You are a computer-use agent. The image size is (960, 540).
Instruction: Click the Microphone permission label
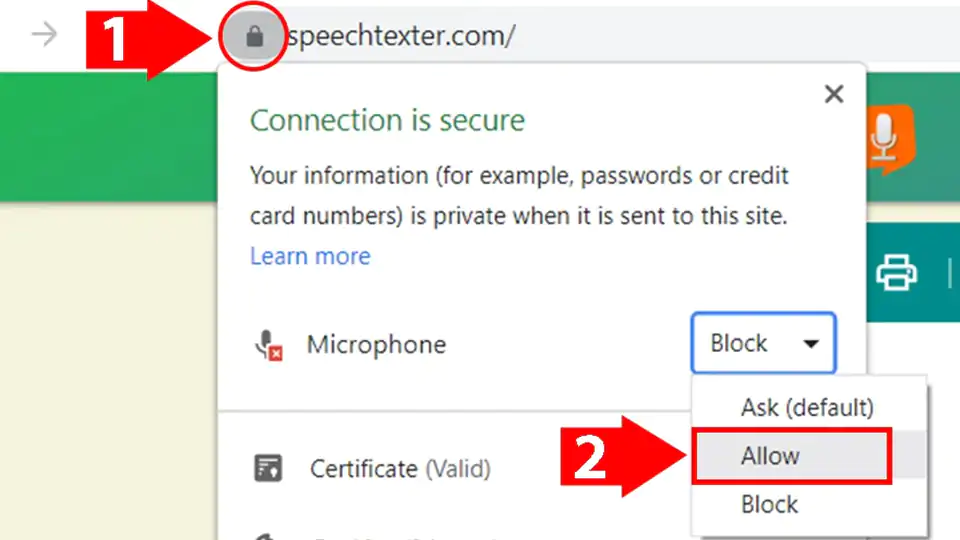[376, 345]
